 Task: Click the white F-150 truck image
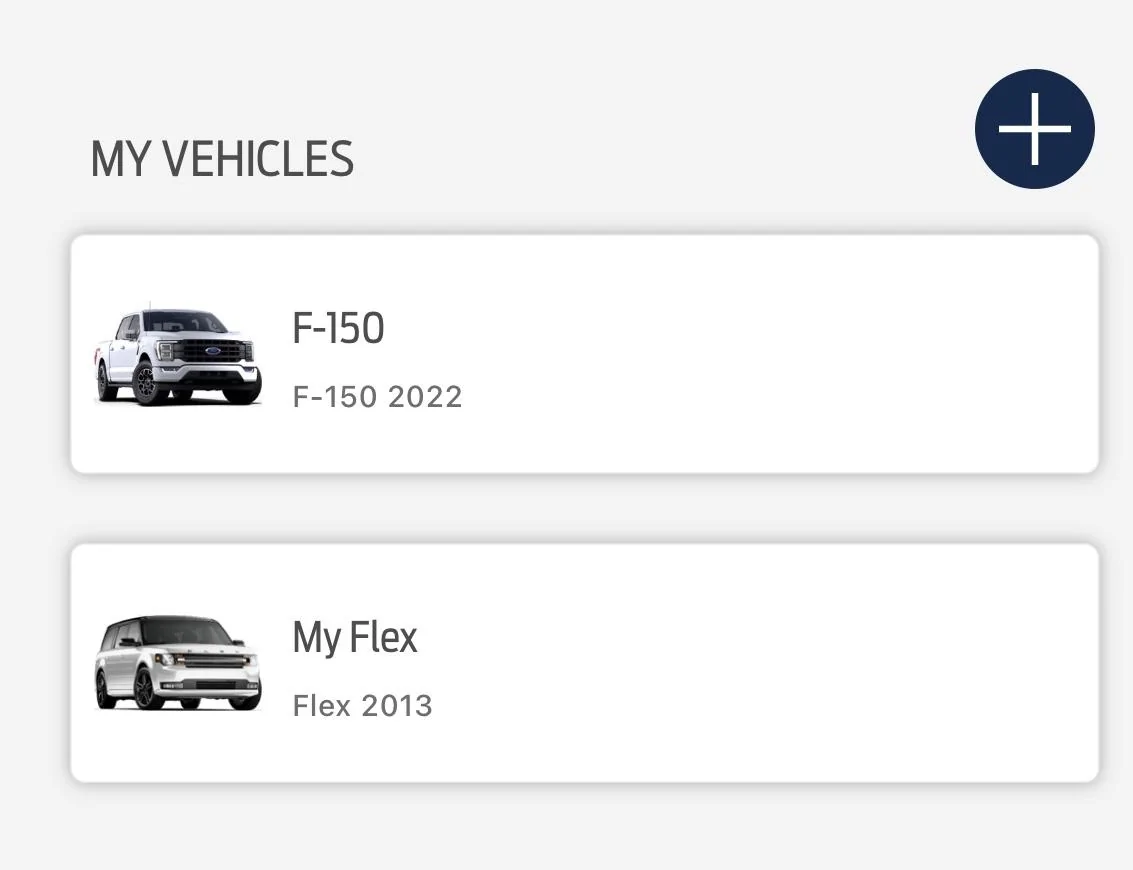click(x=178, y=356)
